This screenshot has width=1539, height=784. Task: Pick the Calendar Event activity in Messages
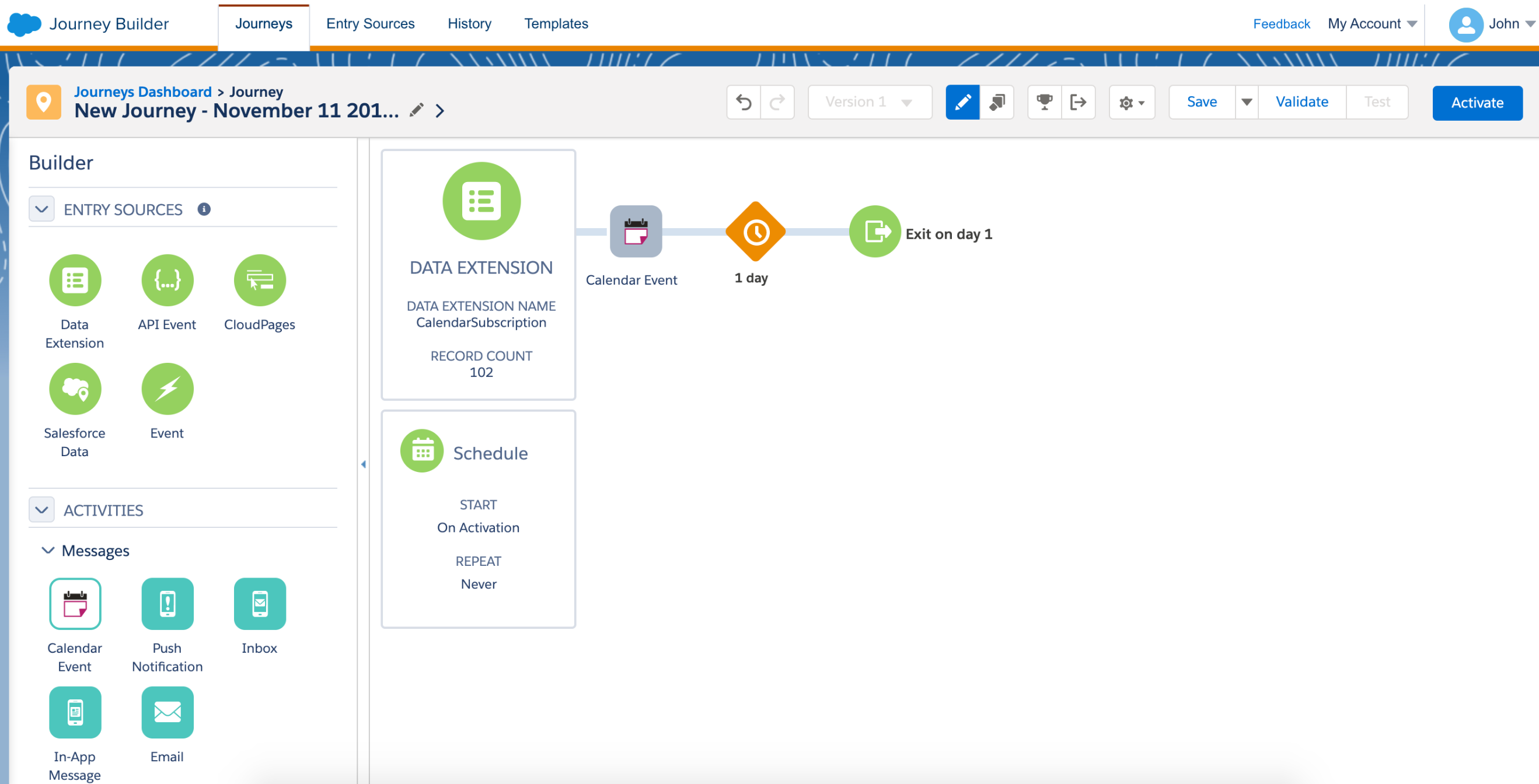[75, 604]
